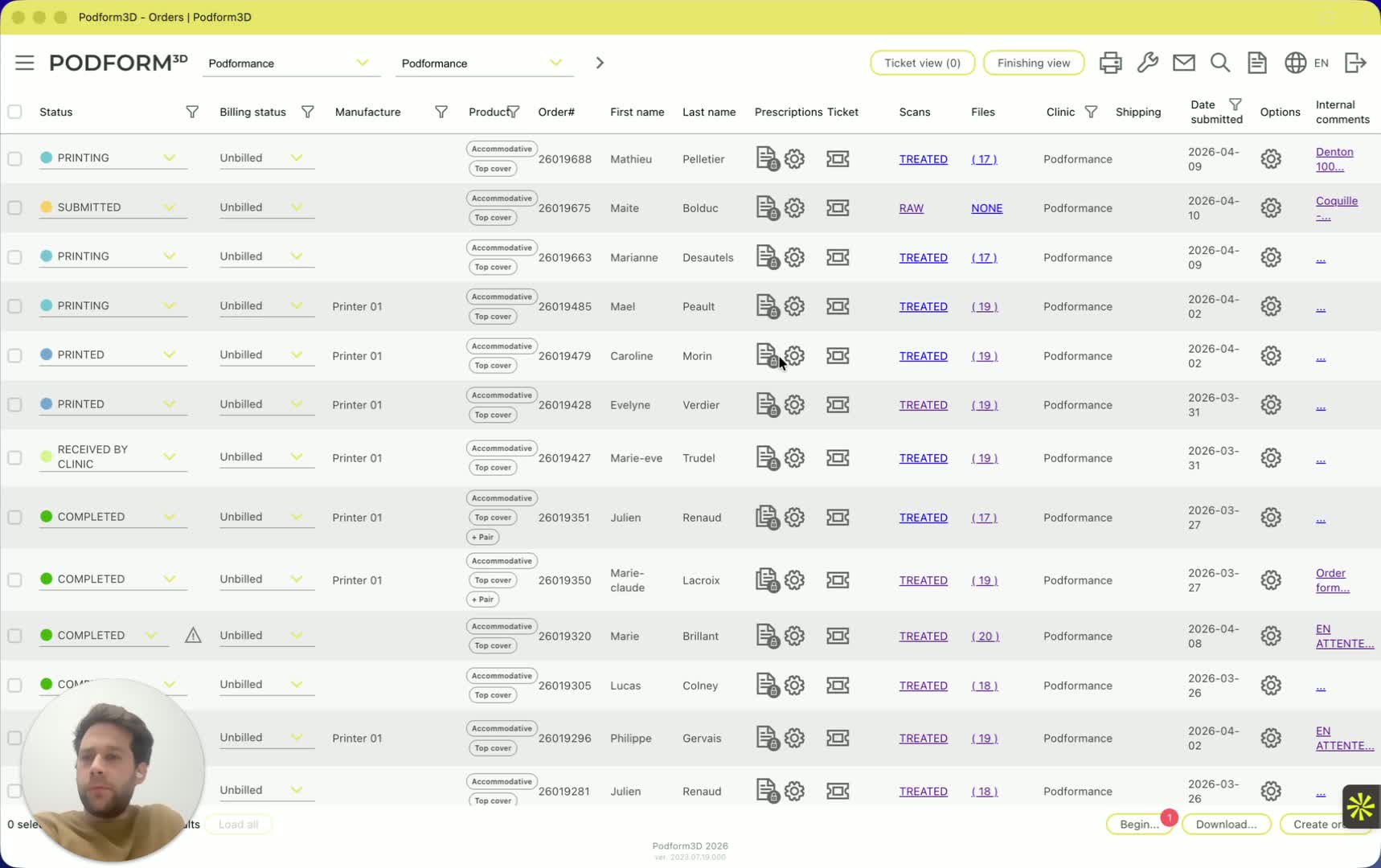Open the (20) files link for Marie Brillant
This screenshot has width=1381, height=868.
coord(985,636)
